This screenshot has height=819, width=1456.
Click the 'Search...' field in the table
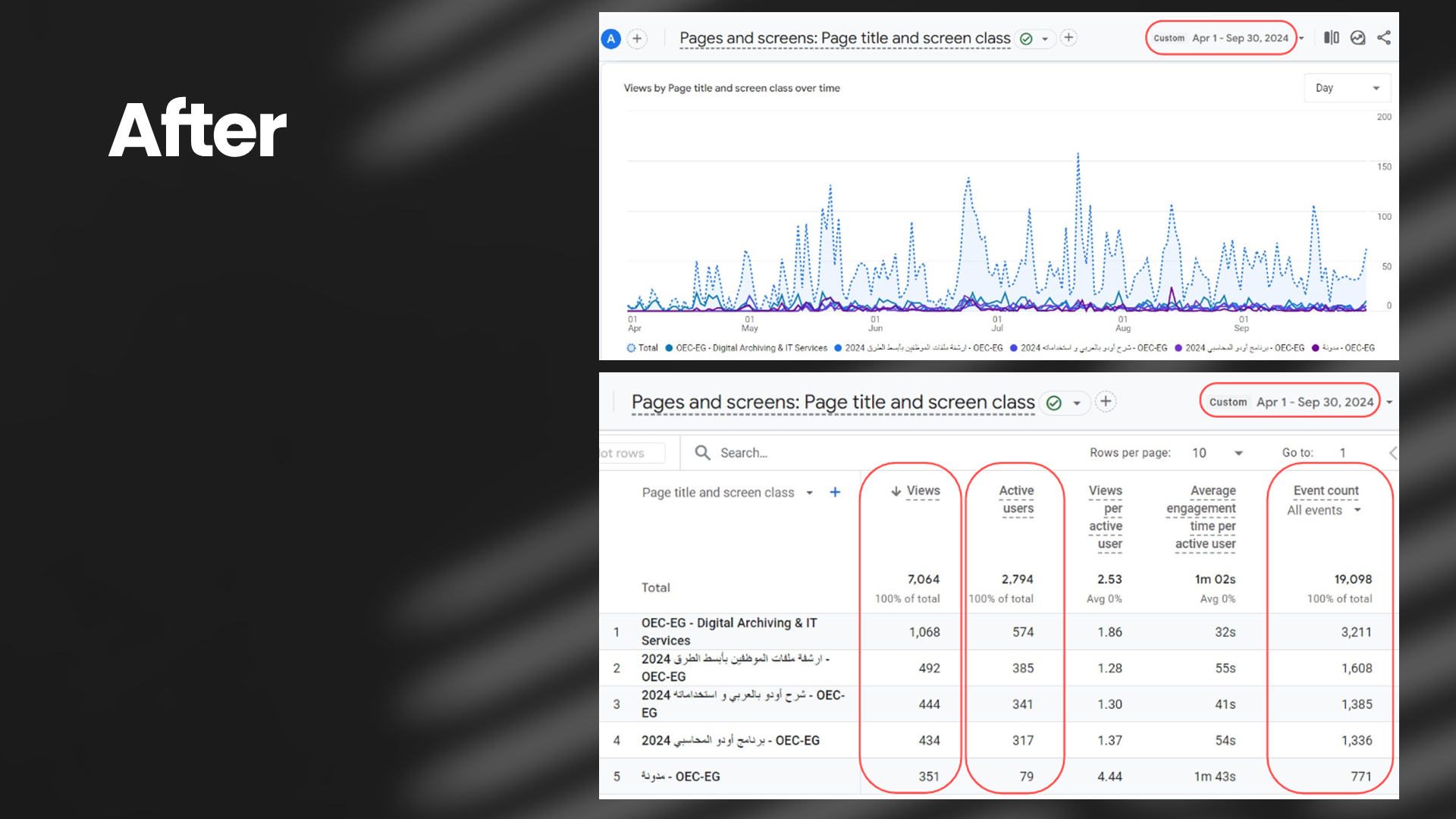click(x=744, y=453)
